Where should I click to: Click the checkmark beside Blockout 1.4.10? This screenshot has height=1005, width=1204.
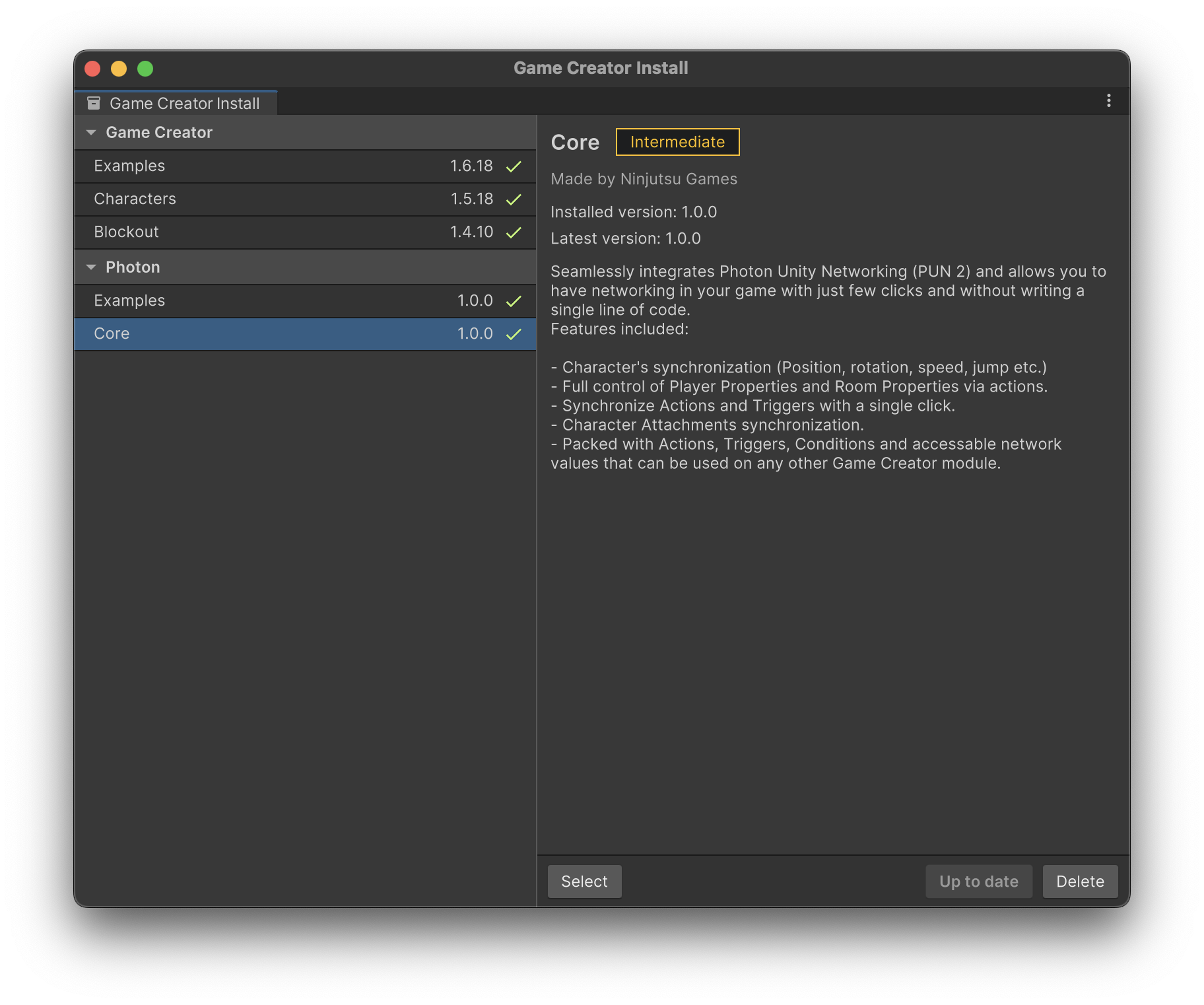(x=514, y=232)
